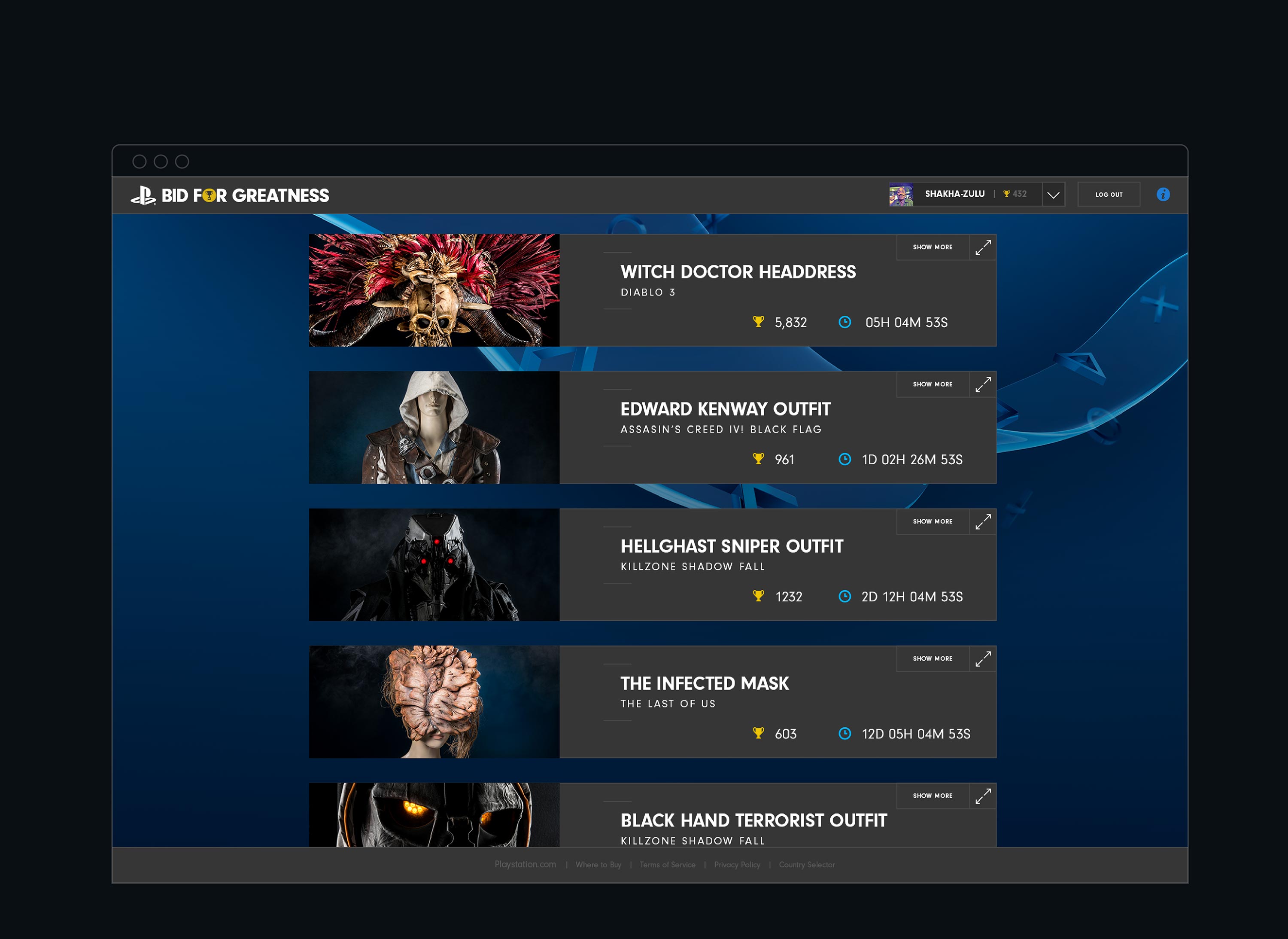Click expand arrows on Edward Kenway Outfit

tap(983, 384)
